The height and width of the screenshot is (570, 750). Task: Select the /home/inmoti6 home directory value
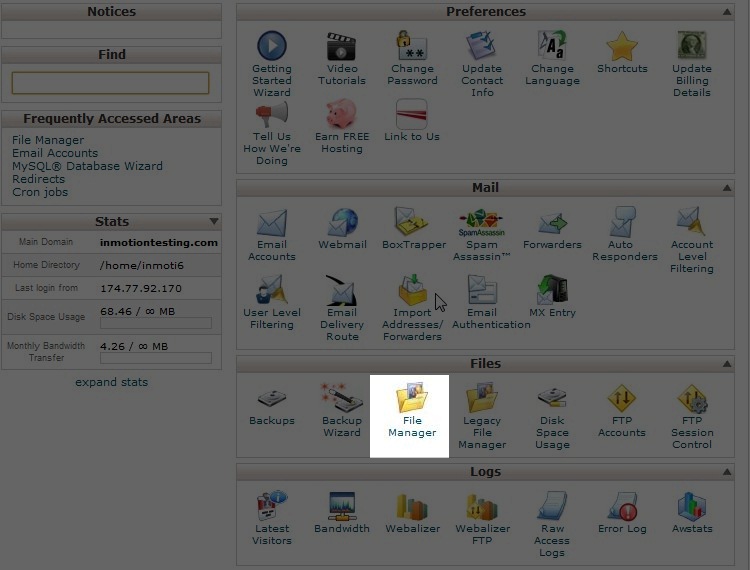coord(142,265)
